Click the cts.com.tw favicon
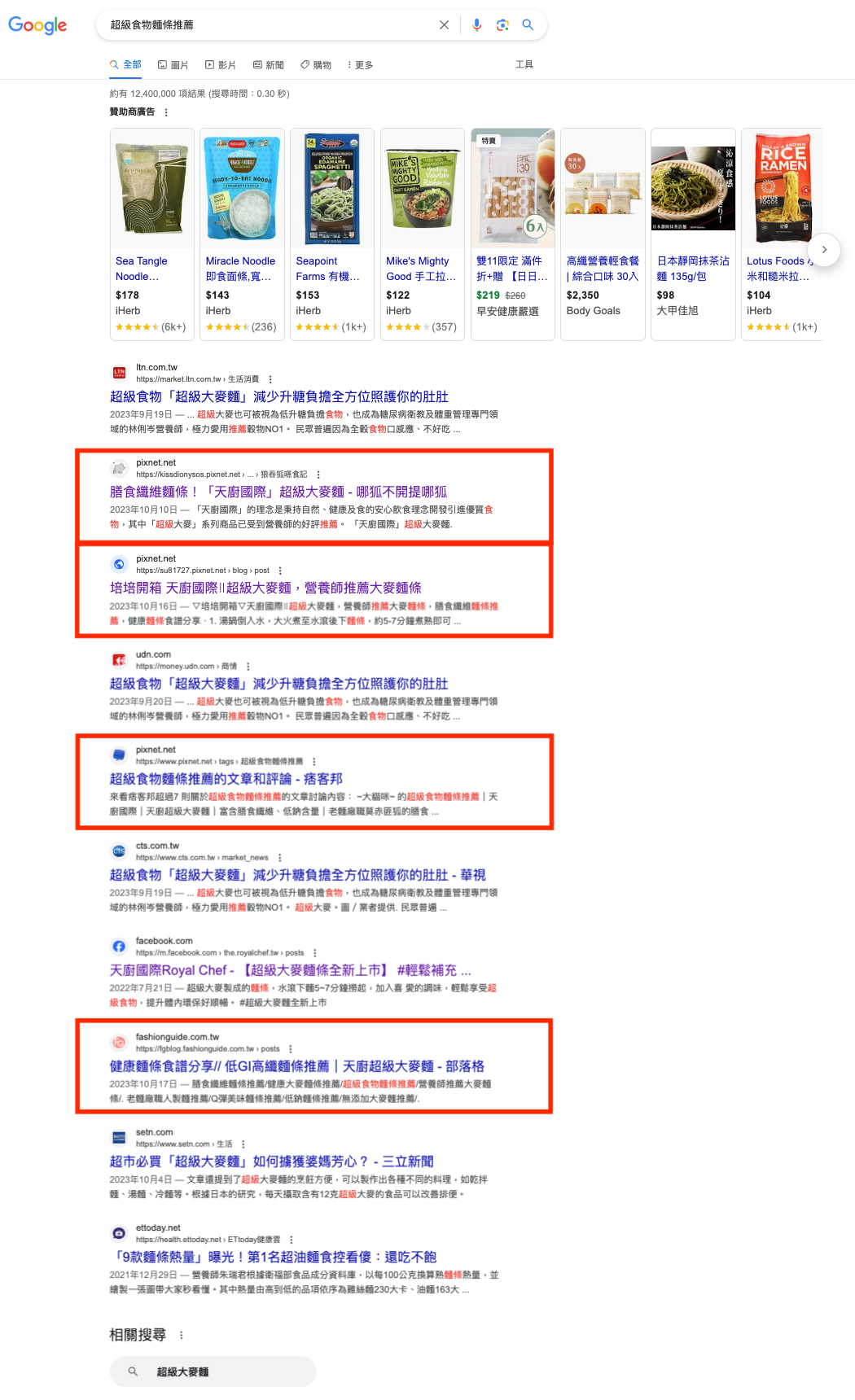855x1400 pixels. point(119,851)
